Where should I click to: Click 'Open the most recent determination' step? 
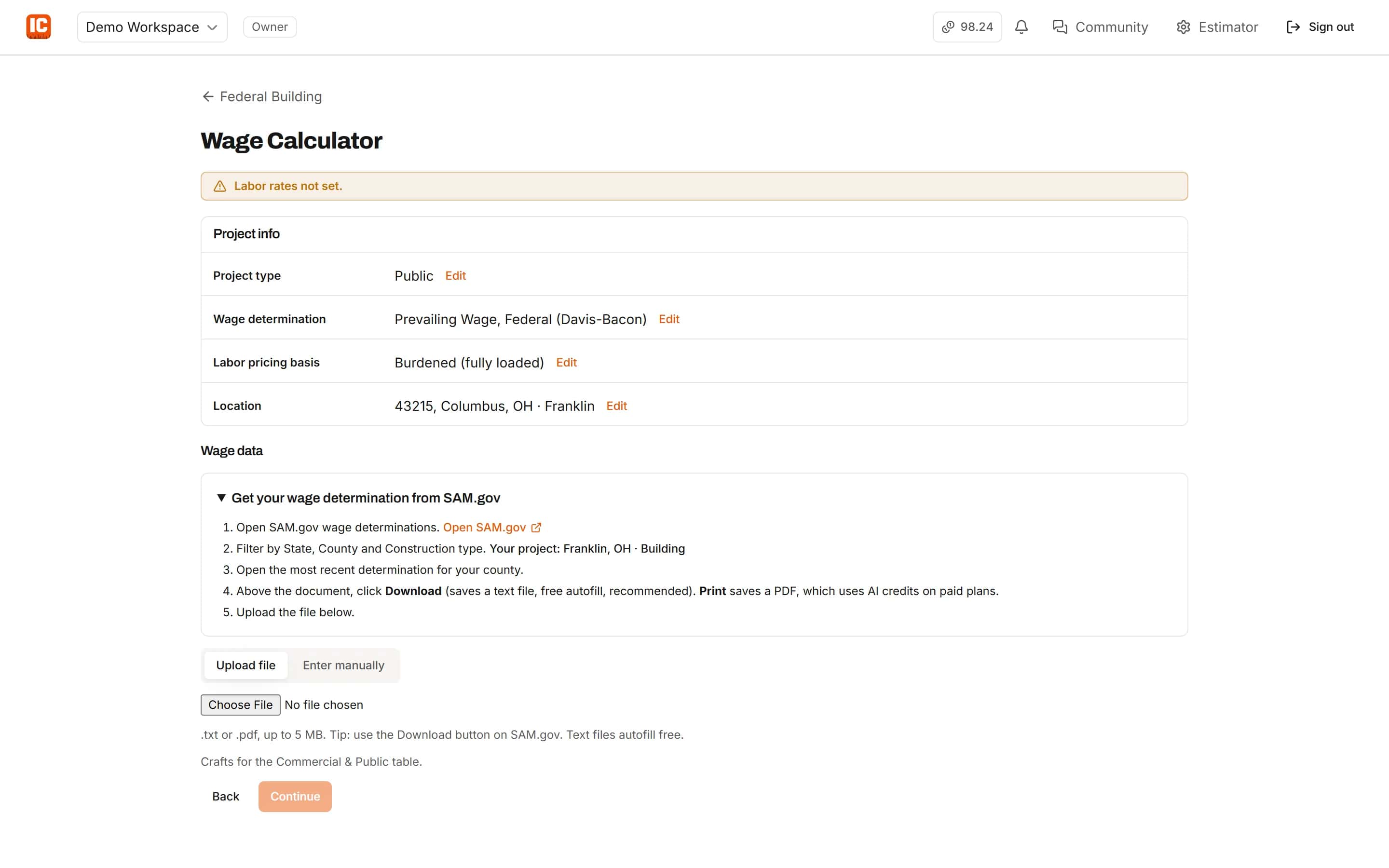tap(380, 570)
